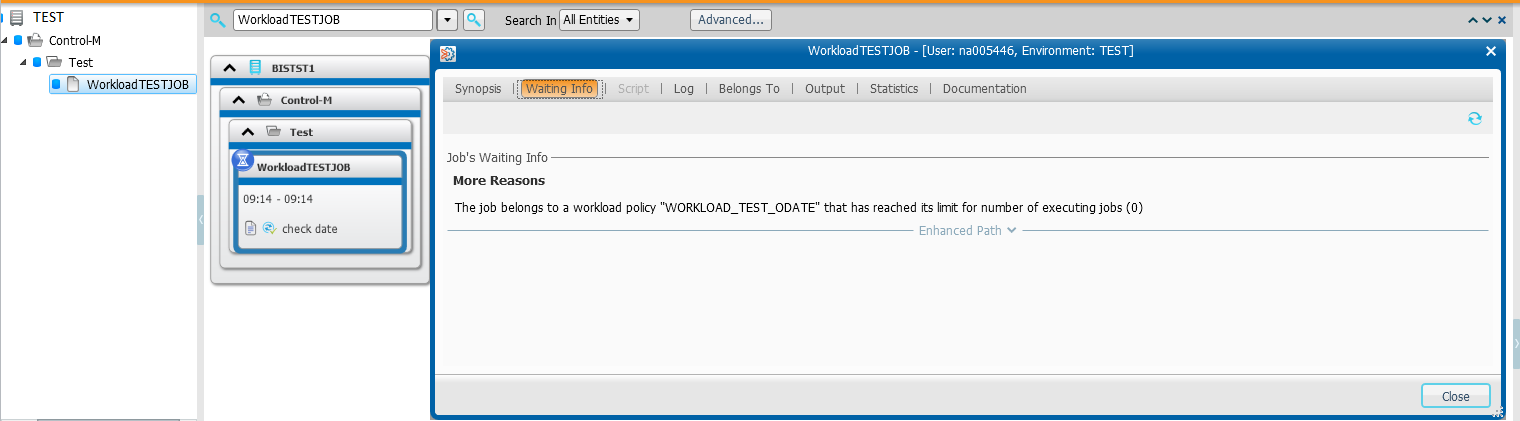Click the hourglass wait status icon on WorkloadTESTJOB
This screenshot has width=1520, height=421.
(x=242, y=160)
